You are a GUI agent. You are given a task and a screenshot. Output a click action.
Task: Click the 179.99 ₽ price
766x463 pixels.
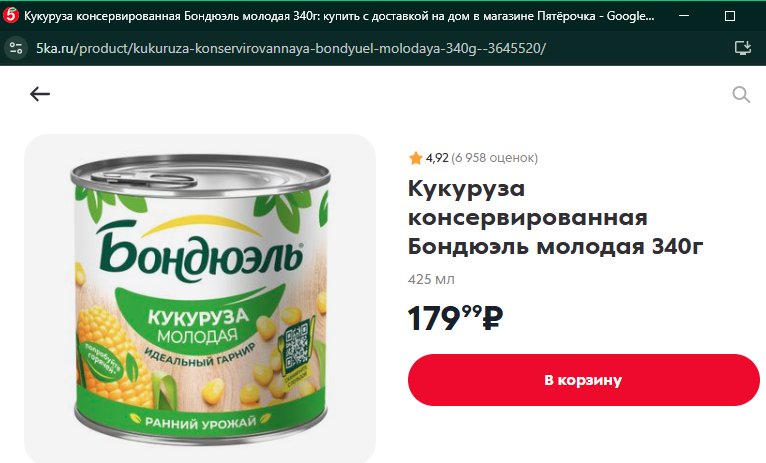[x=455, y=318]
